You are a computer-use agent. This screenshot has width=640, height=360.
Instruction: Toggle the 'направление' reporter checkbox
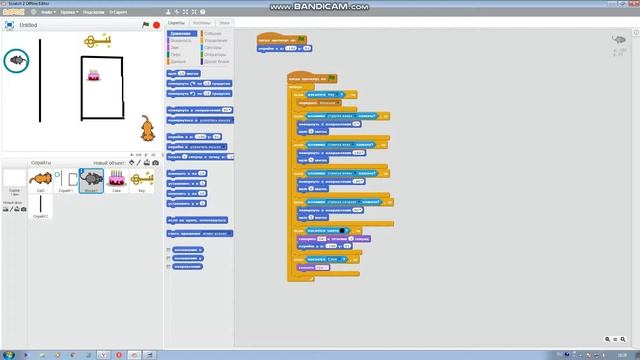168,267
